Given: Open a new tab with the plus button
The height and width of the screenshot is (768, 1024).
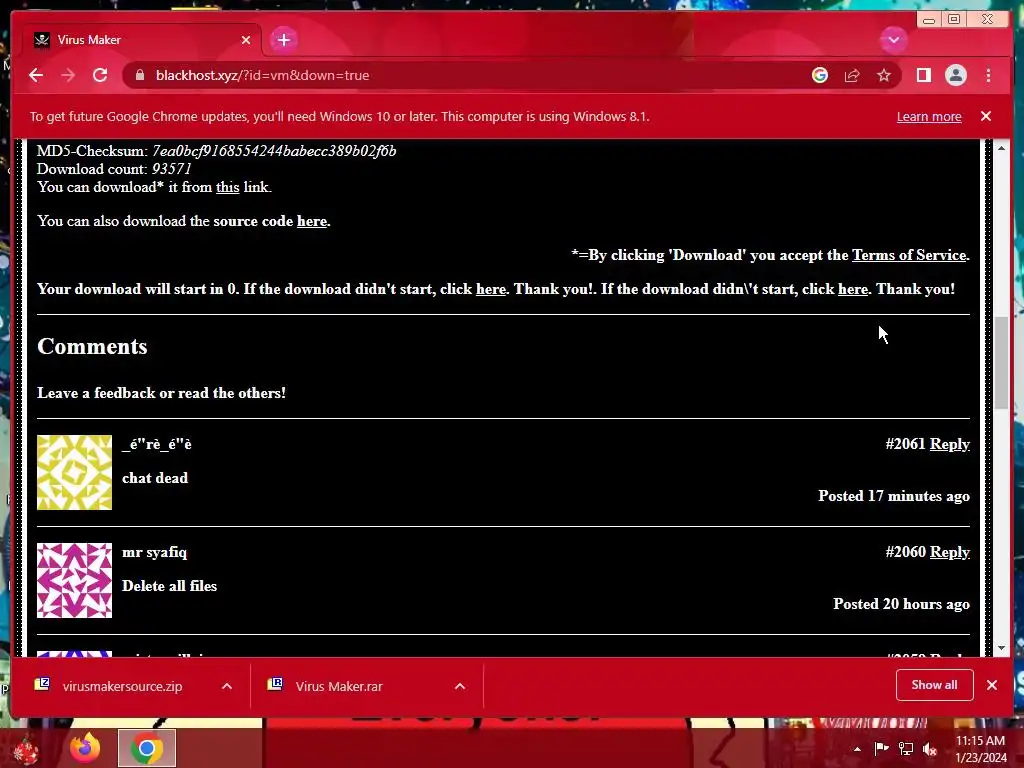Looking at the screenshot, I should point(283,40).
